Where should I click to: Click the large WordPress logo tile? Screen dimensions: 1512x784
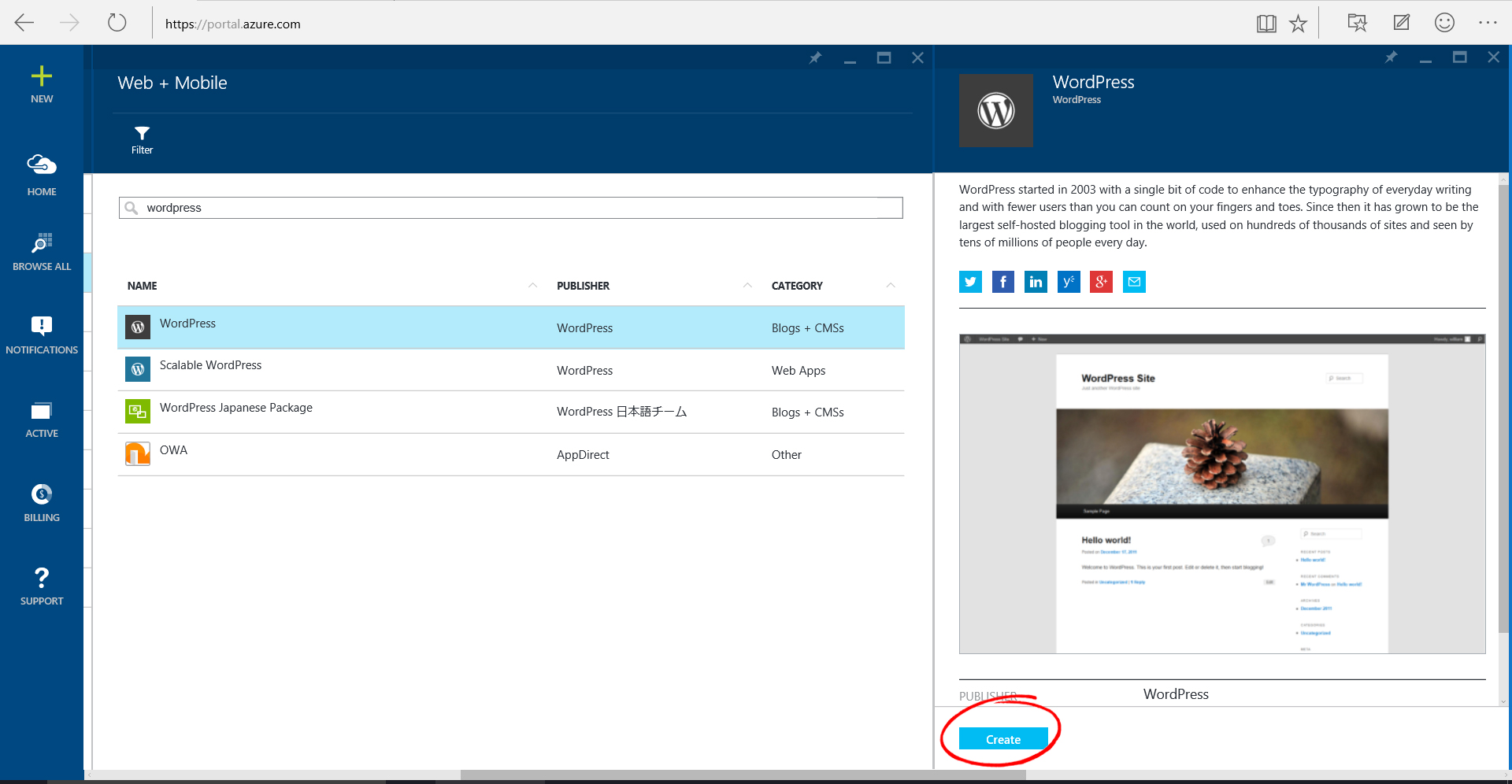pyautogui.click(x=996, y=110)
